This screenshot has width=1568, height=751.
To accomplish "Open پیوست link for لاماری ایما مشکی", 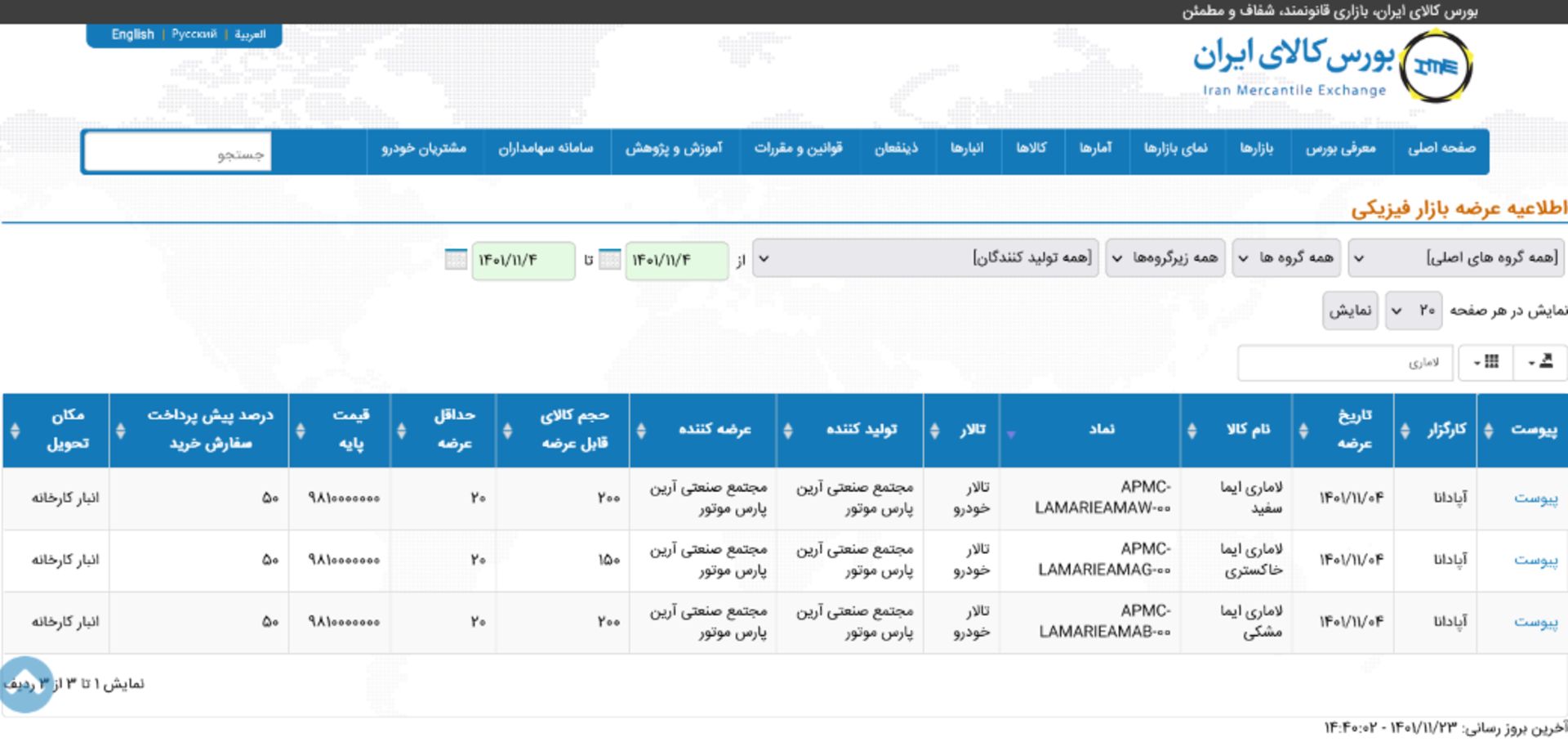I will [x=1535, y=623].
